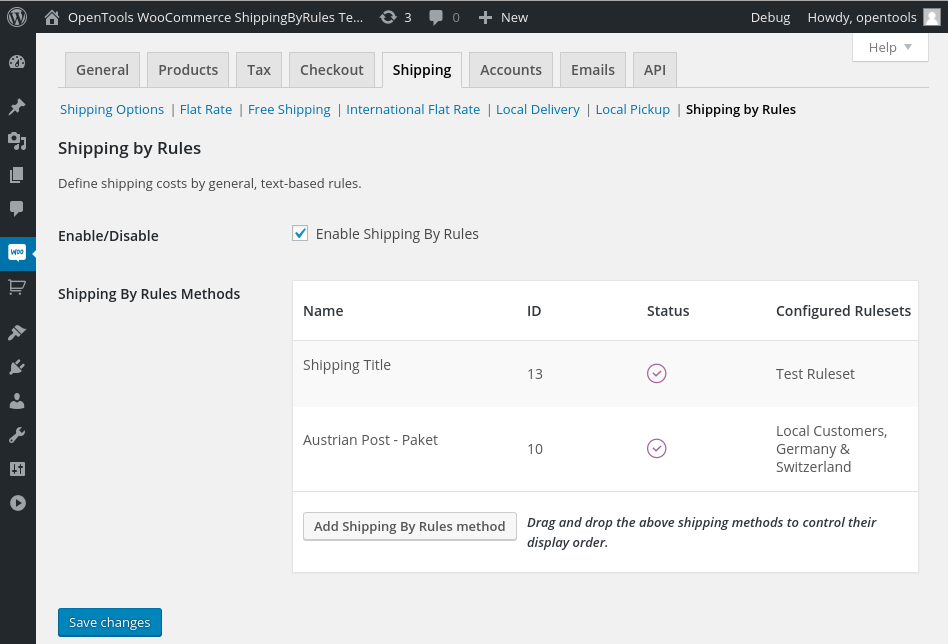The height and width of the screenshot is (644, 948).
Task: Switch to the Checkout tab
Action: (331, 70)
